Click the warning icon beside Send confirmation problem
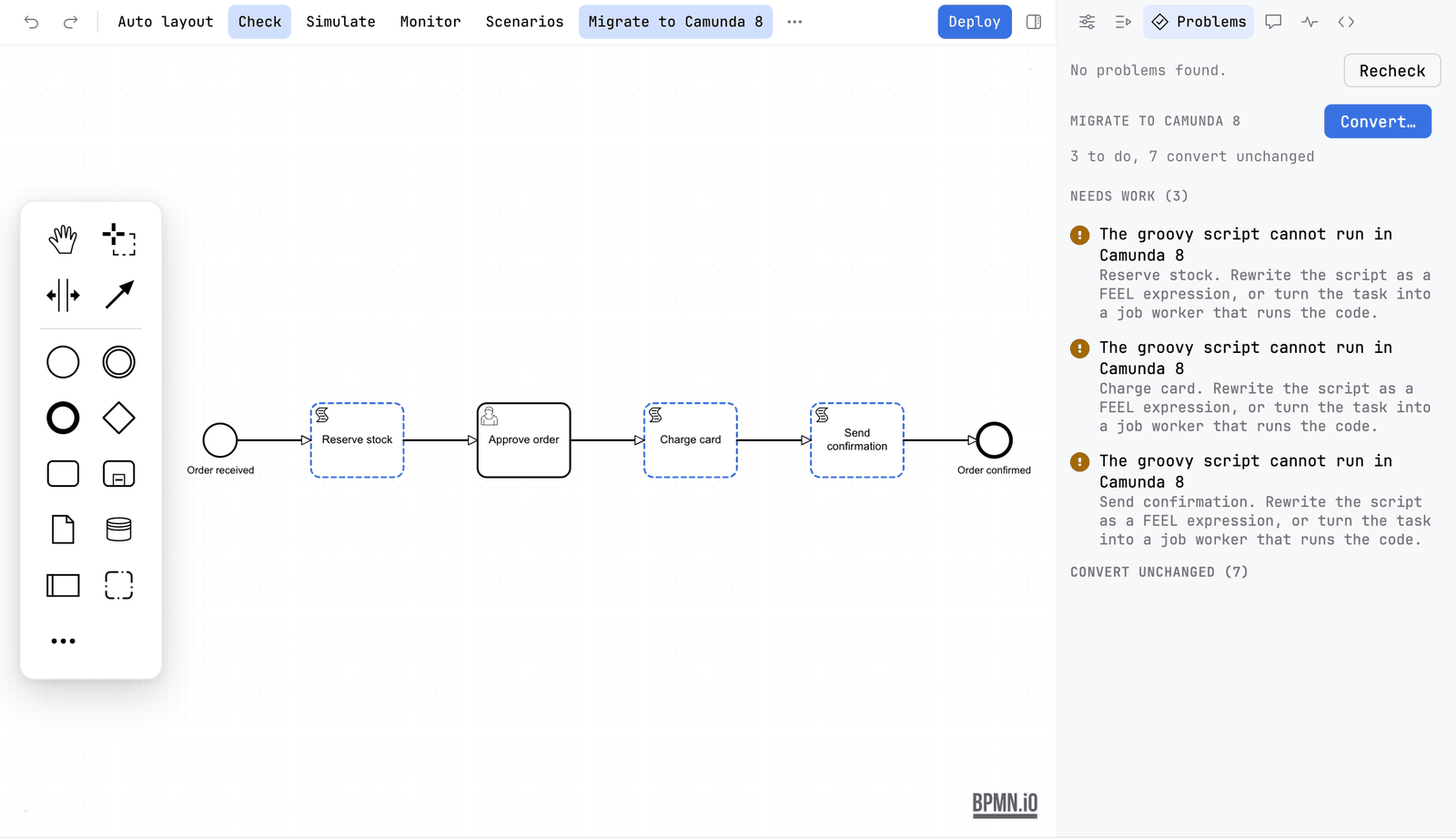The height and width of the screenshot is (838, 1456). click(x=1080, y=462)
